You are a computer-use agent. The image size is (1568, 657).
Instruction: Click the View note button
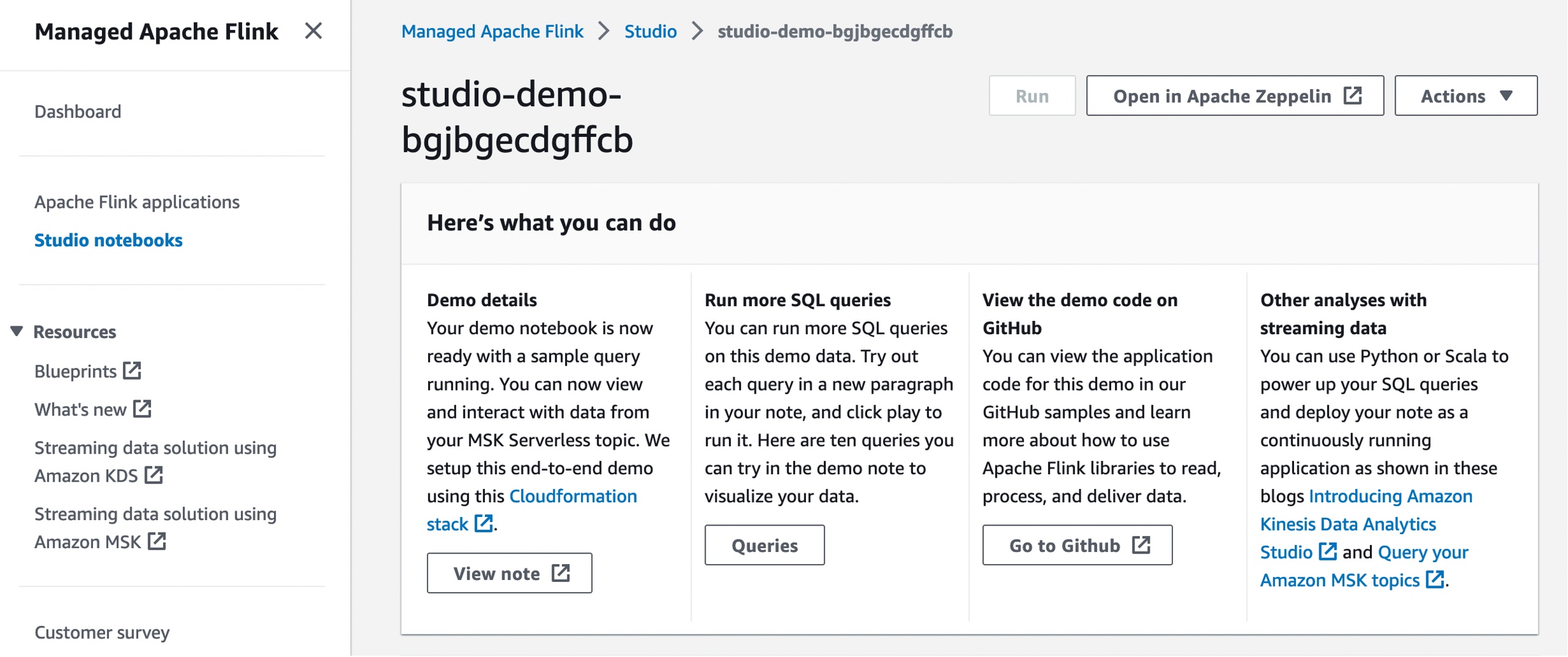[509, 574]
